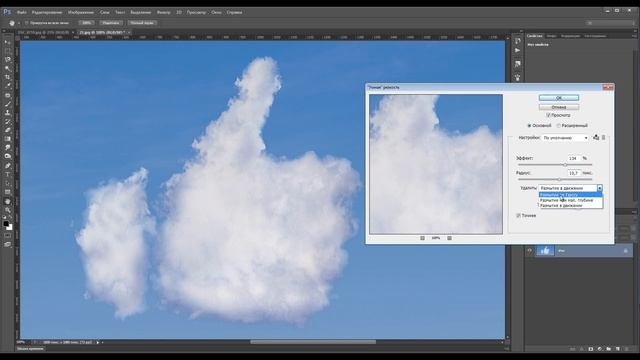Select the Healing Brush tool
The image size is (640, 360).
point(7,95)
